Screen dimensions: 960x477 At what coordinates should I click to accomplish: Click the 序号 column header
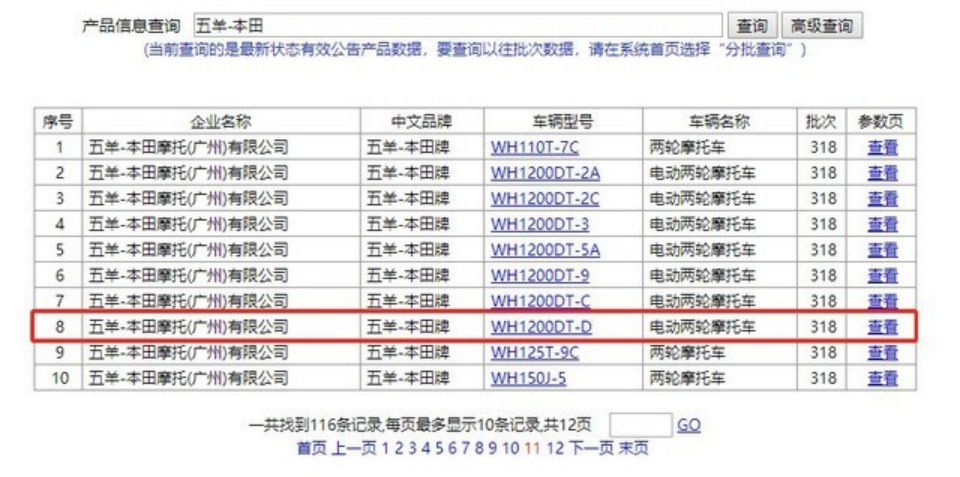tap(58, 122)
